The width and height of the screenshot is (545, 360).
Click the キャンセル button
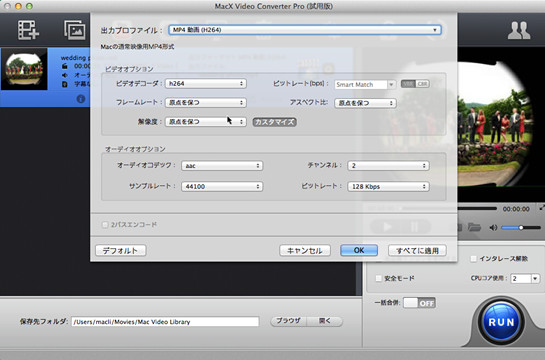(305, 251)
